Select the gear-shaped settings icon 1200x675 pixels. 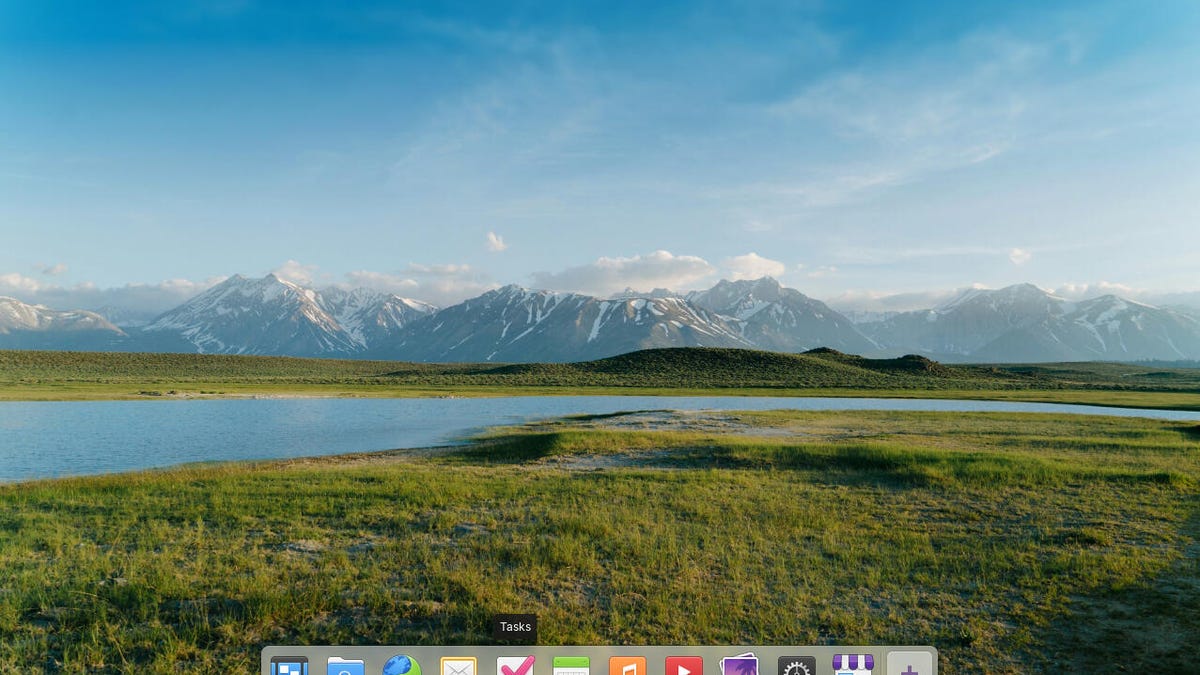pos(797,663)
